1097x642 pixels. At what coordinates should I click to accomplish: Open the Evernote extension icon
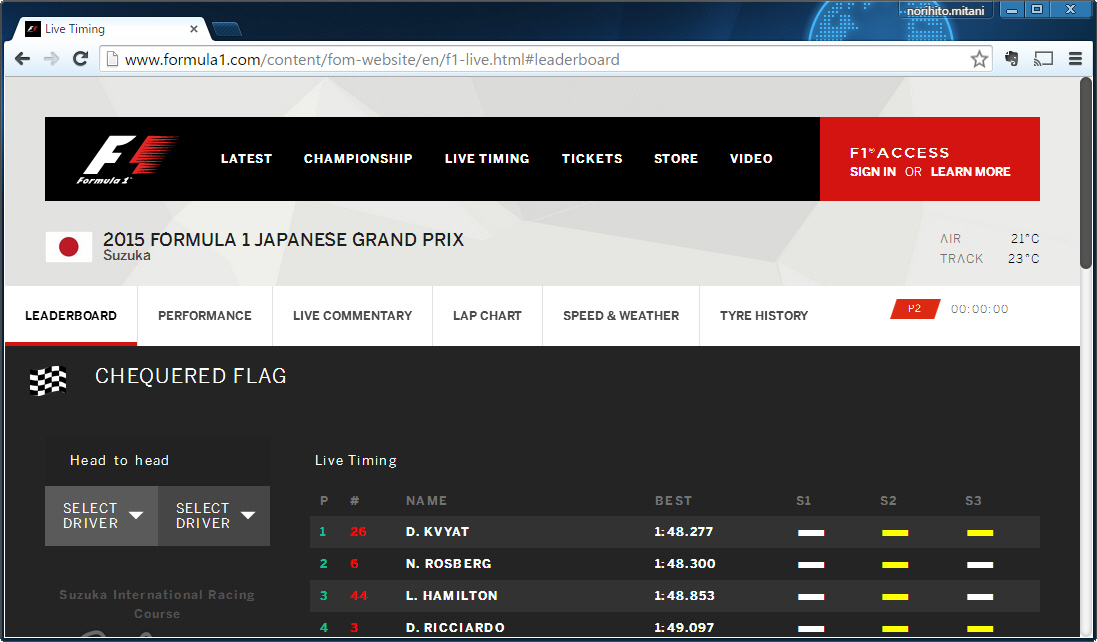(1011, 59)
